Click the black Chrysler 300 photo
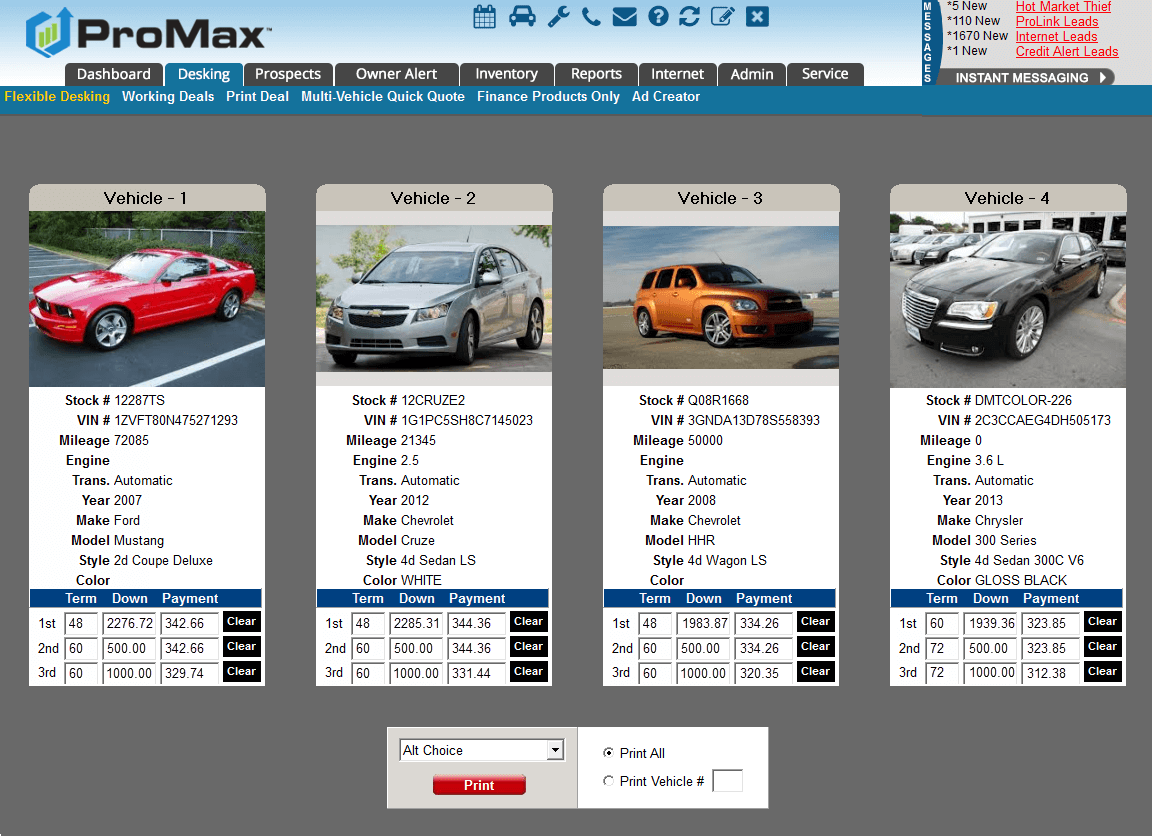 point(1008,299)
